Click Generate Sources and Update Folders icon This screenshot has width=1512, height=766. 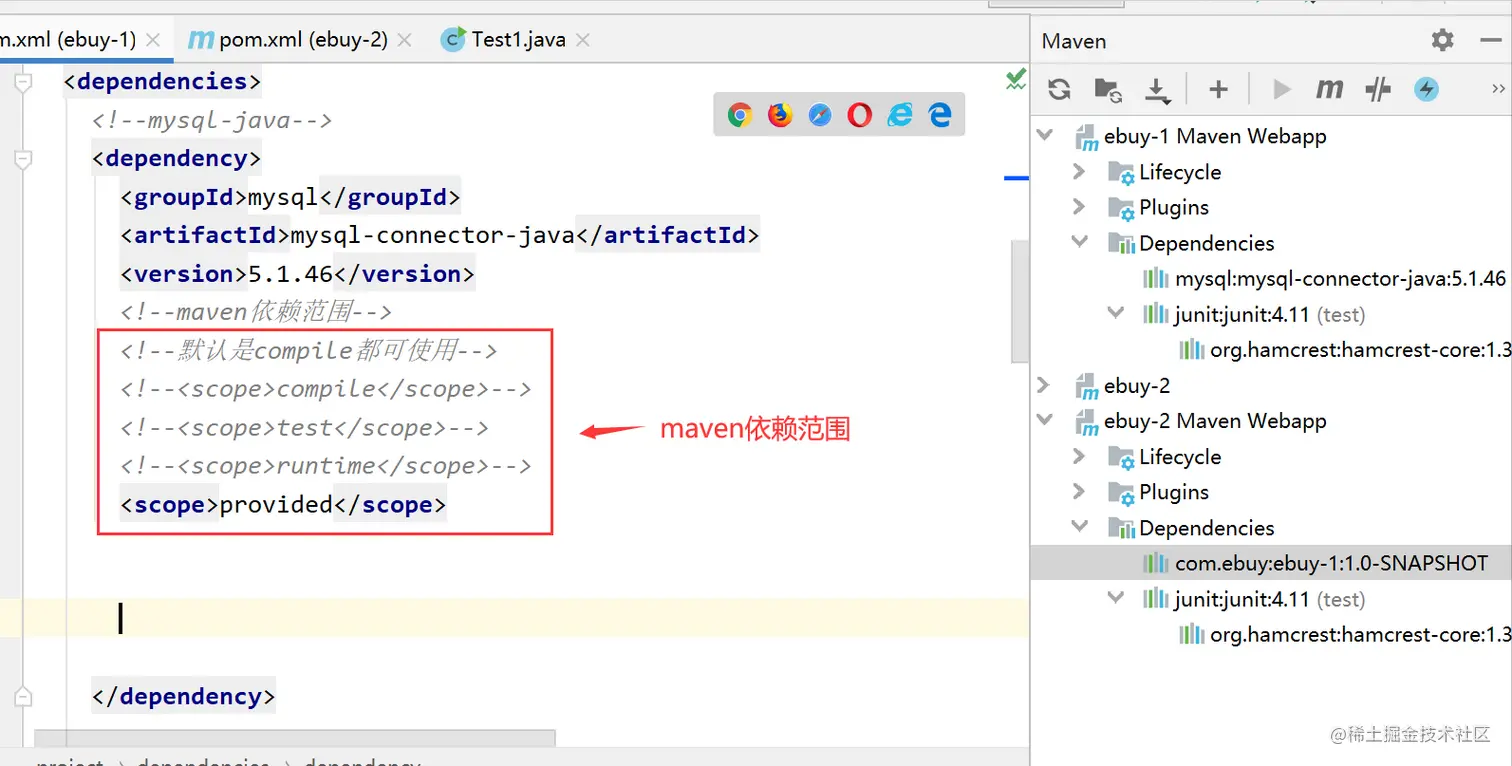(1107, 89)
